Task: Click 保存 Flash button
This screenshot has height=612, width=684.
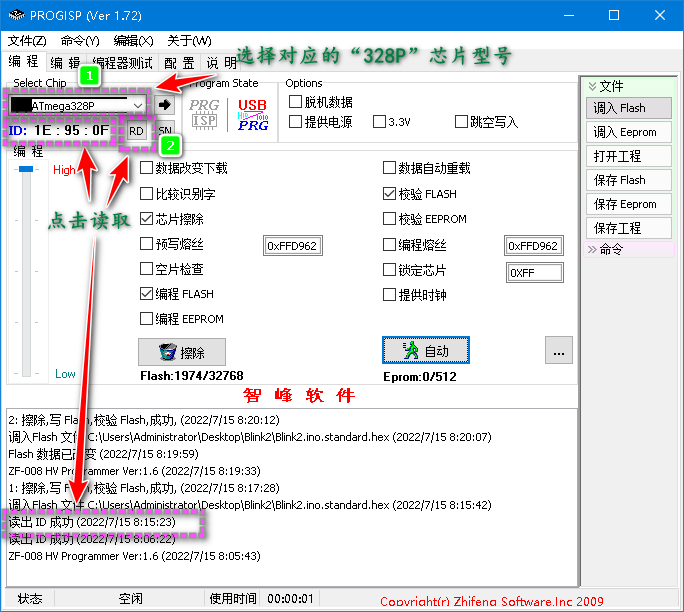Action: click(629, 180)
